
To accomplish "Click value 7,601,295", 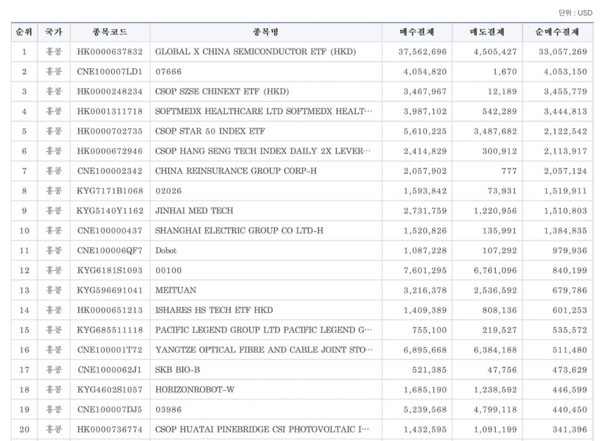I will pyautogui.click(x=425, y=271).
